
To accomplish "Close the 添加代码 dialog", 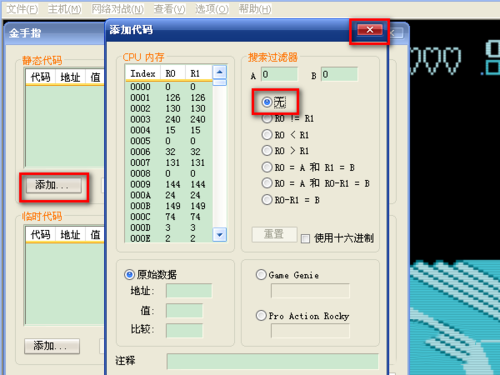I will [x=370, y=30].
